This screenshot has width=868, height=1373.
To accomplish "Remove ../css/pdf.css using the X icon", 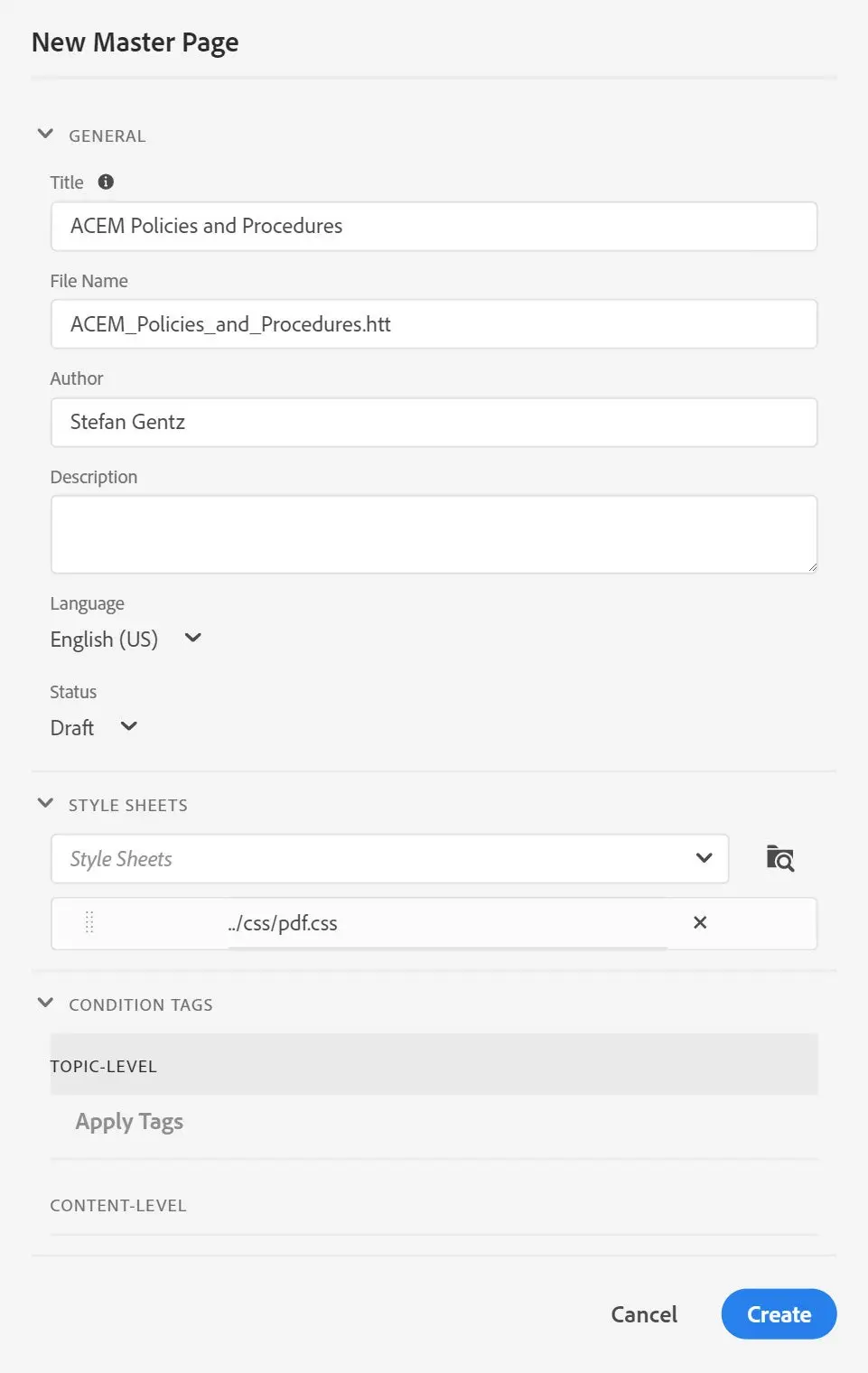I will coord(700,922).
